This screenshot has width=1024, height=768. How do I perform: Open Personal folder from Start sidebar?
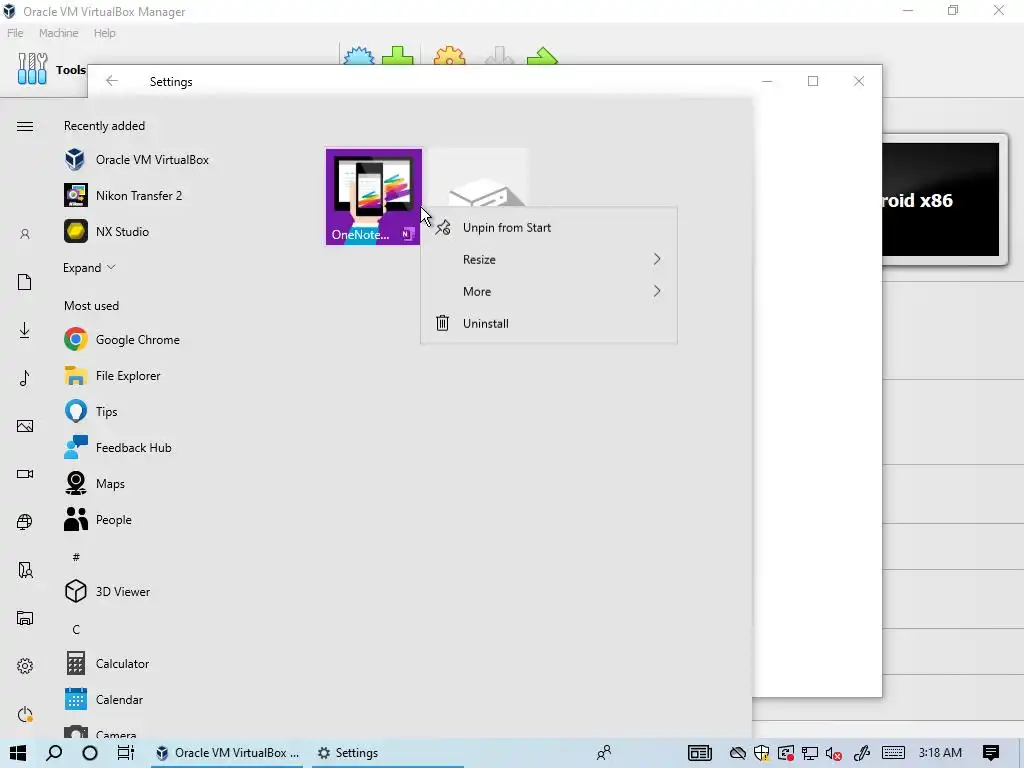pyautogui.click(x=25, y=570)
